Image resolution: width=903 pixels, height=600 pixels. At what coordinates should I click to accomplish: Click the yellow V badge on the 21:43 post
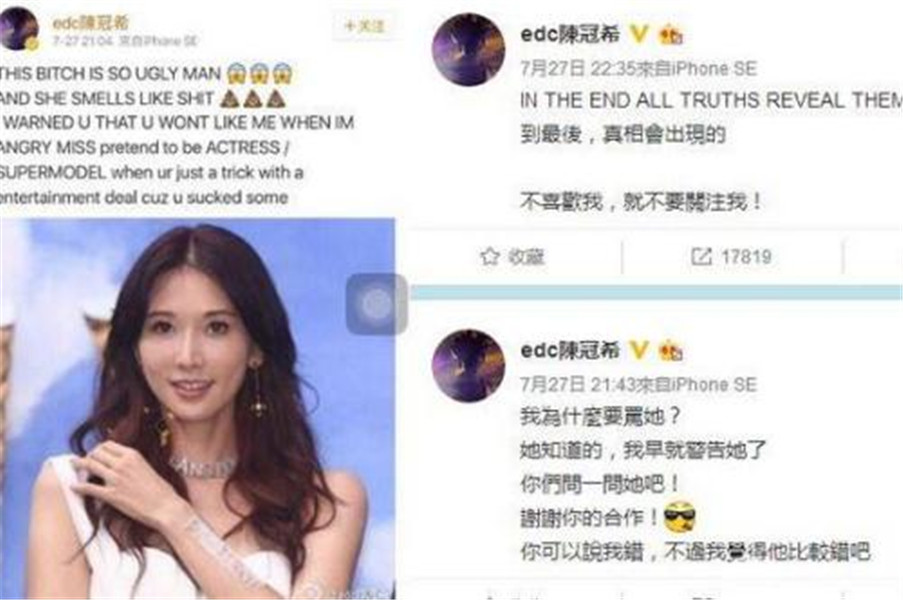point(638,350)
